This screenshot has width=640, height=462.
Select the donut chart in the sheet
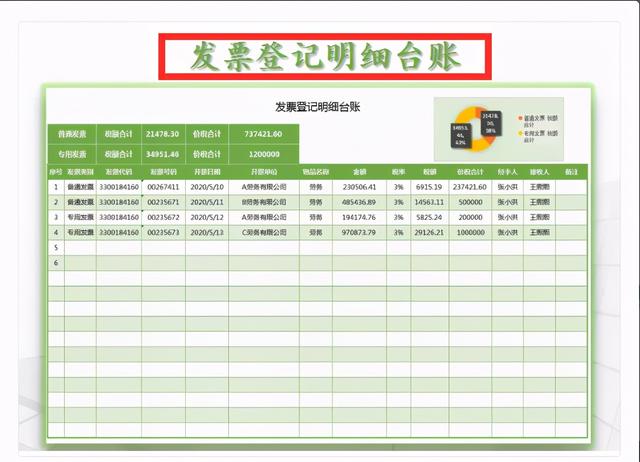click(x=476, y=129)
